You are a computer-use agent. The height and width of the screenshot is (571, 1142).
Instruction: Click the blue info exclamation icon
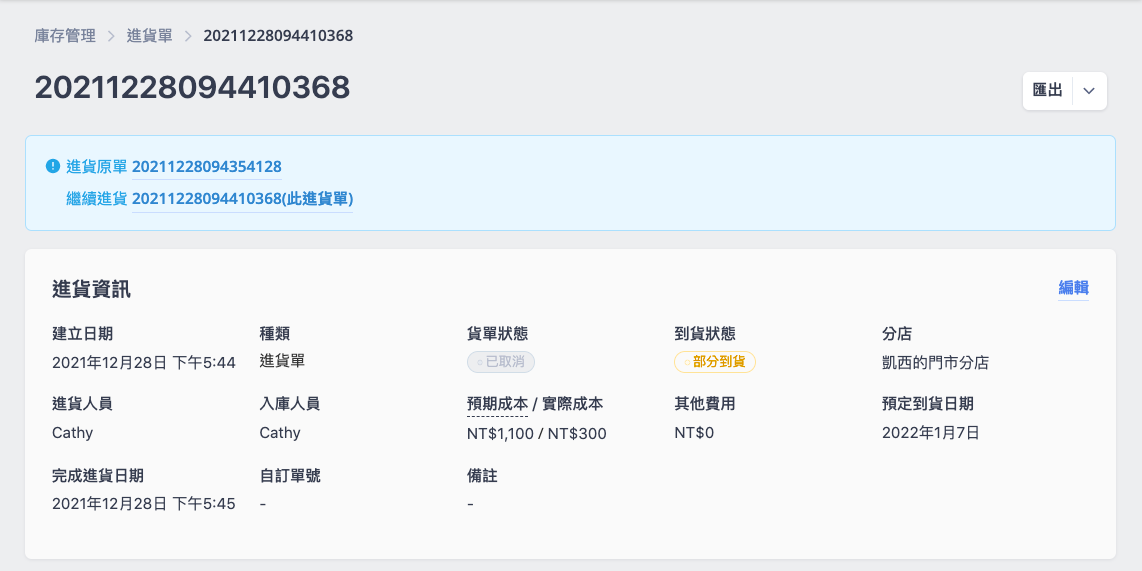pyautogui.click(x=52, y=166)
